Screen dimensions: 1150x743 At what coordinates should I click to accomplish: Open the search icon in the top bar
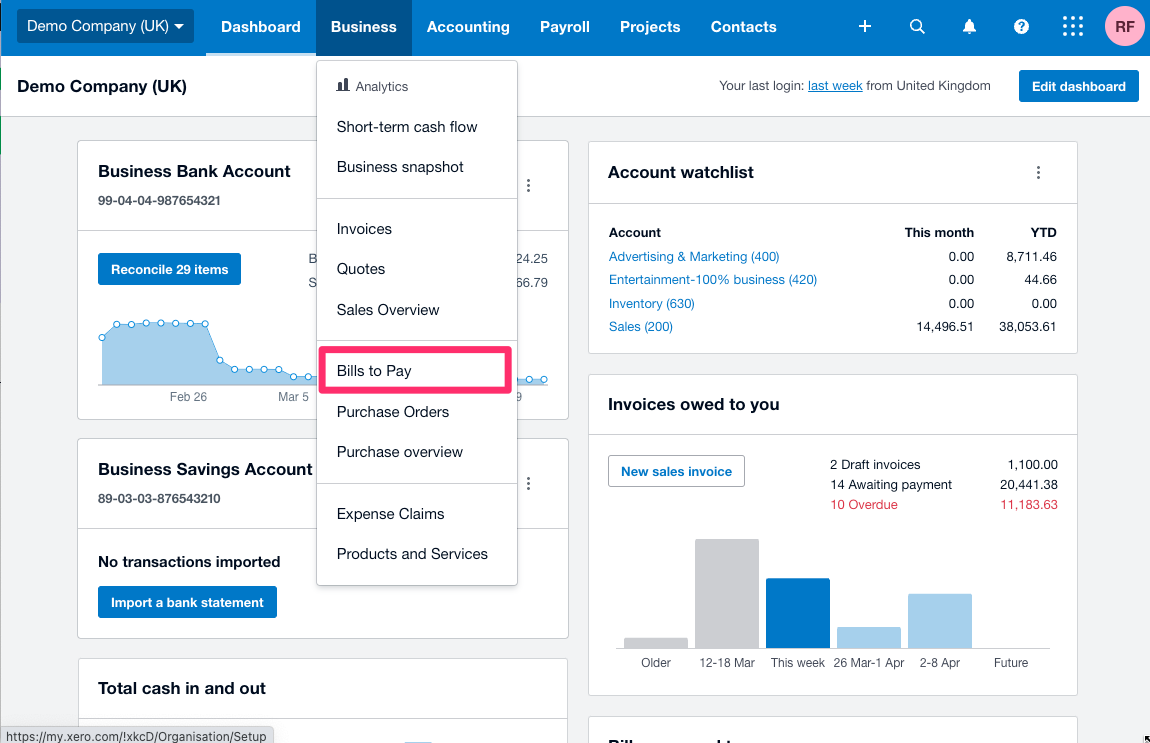pyautogui.click(x=917, y=27)
